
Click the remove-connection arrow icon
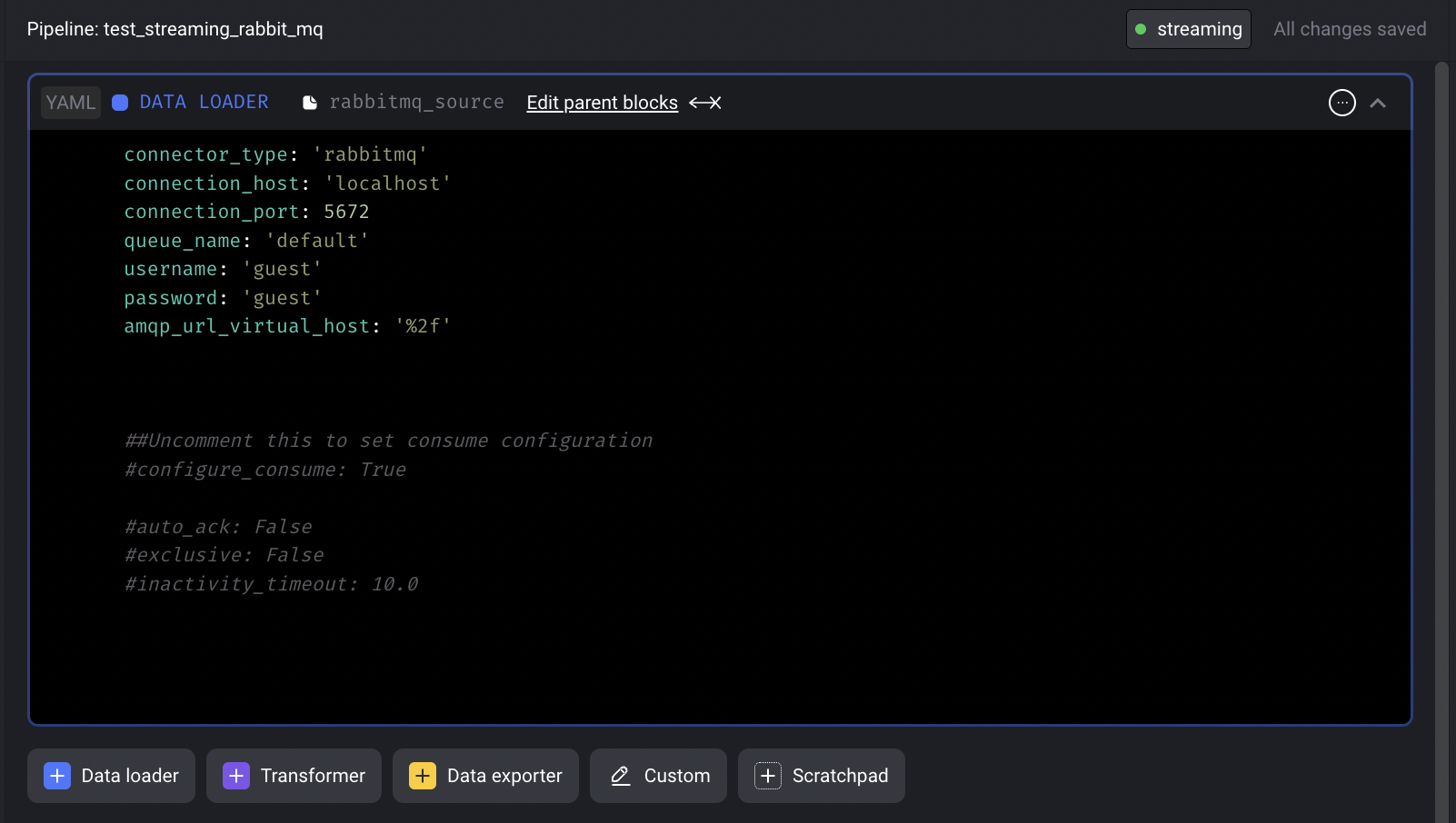[705, 103]
